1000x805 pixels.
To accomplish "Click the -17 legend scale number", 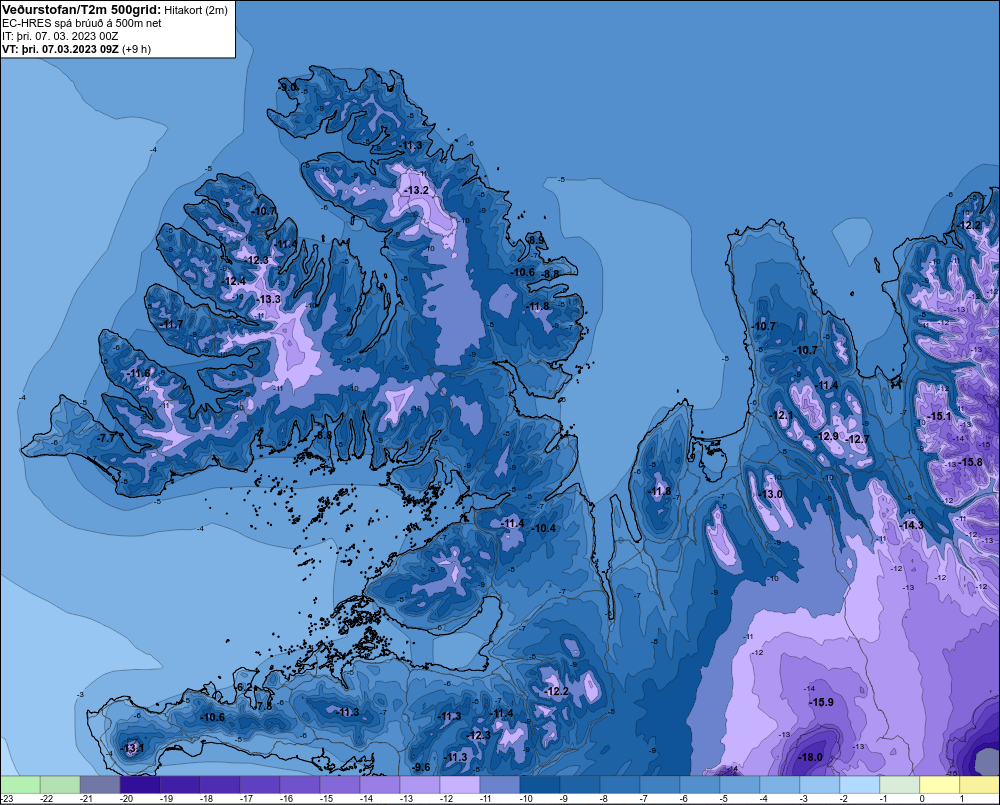I will [x=246, y=799].
